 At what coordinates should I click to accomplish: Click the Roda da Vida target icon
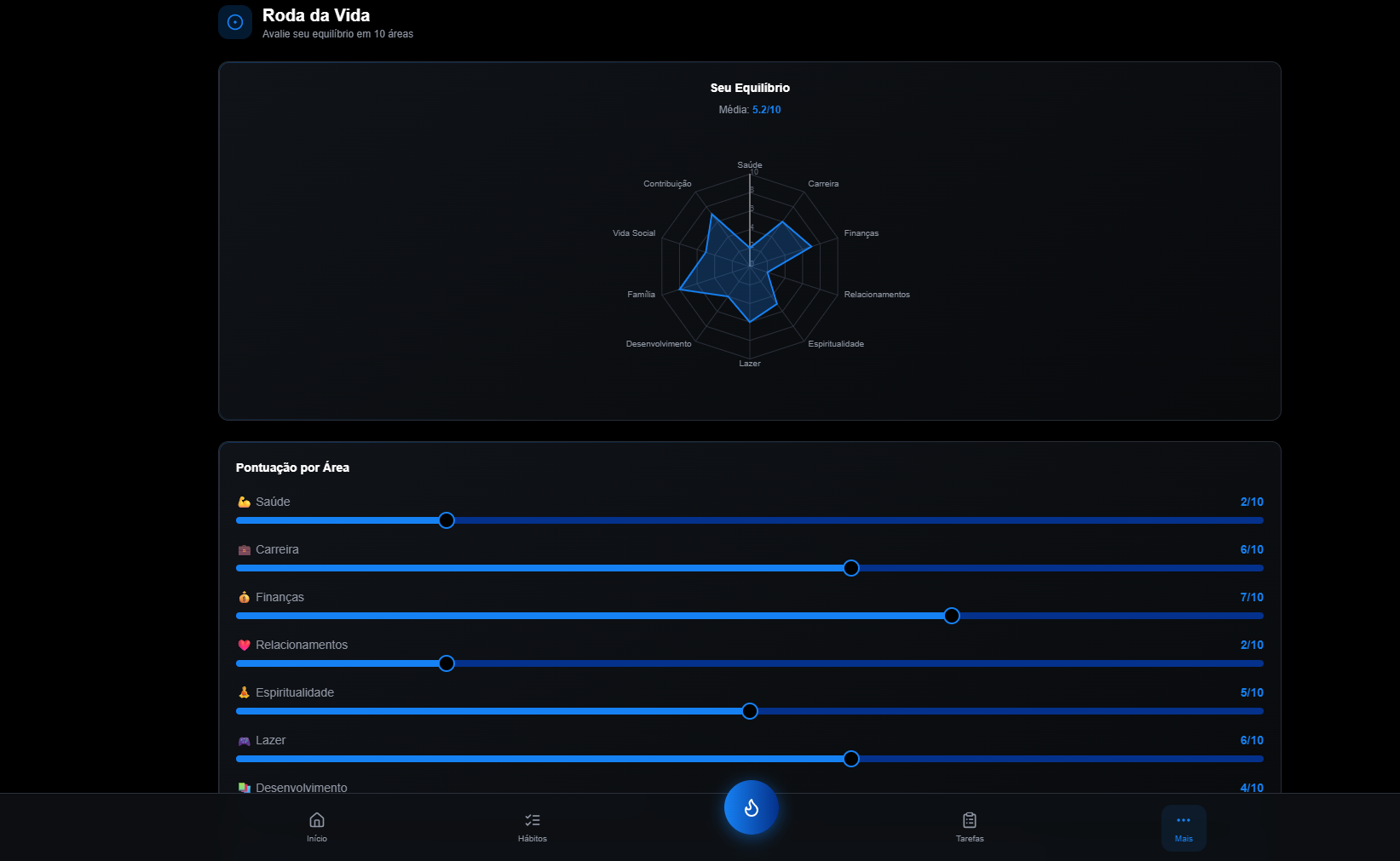tap(235, 22)
